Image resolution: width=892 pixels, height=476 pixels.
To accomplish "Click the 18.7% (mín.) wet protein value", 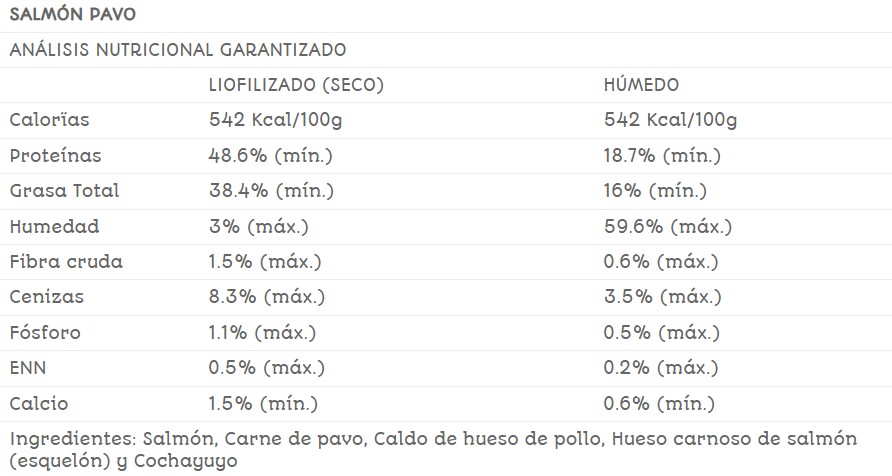I will pos(662,156).
